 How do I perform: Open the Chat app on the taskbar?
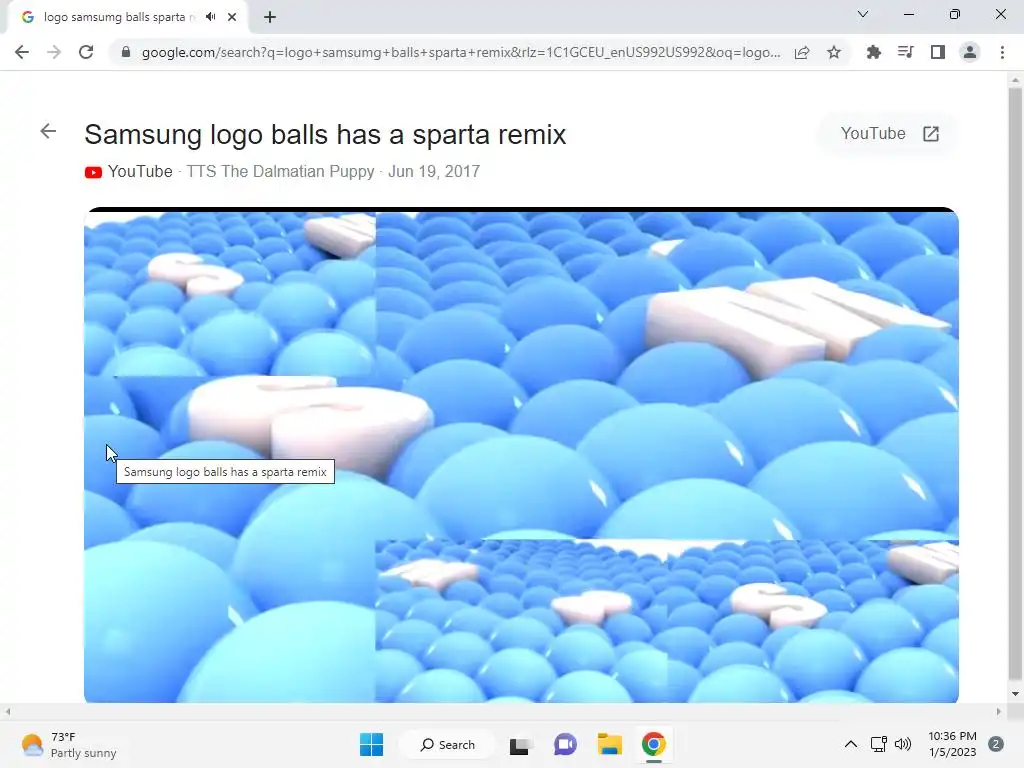[x=565, y=744]
